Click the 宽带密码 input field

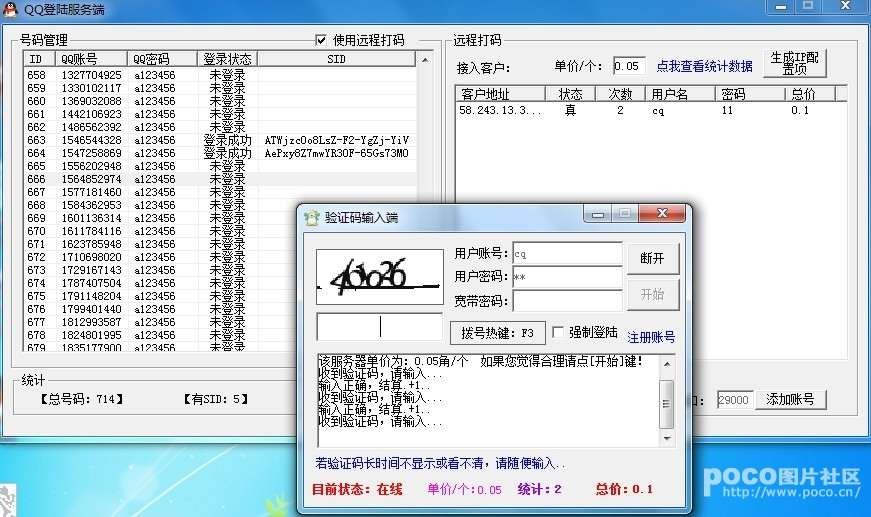pos(567,301)
